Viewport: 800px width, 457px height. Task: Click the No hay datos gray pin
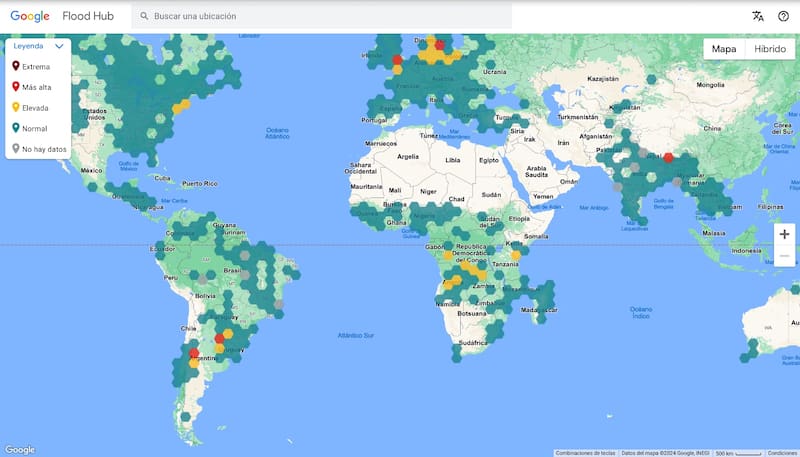coord(15,149)
